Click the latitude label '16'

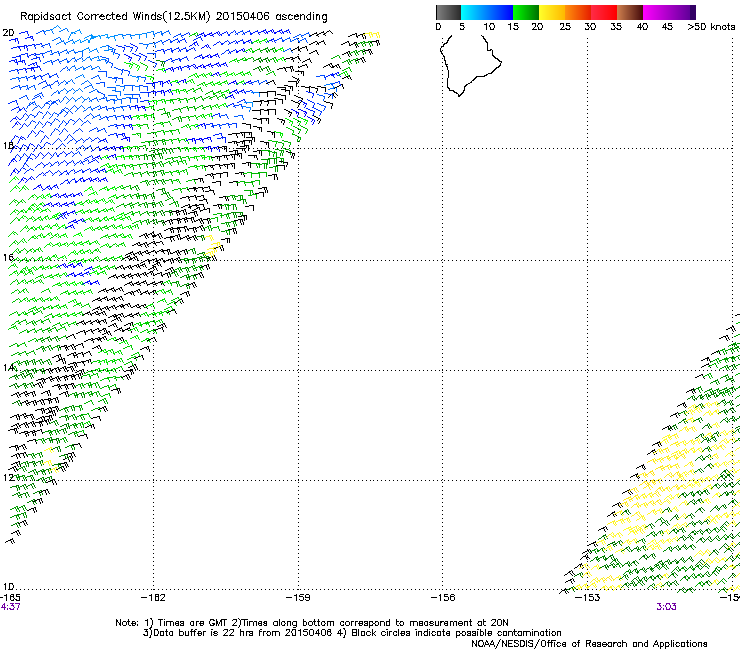(x=8, y=258)
